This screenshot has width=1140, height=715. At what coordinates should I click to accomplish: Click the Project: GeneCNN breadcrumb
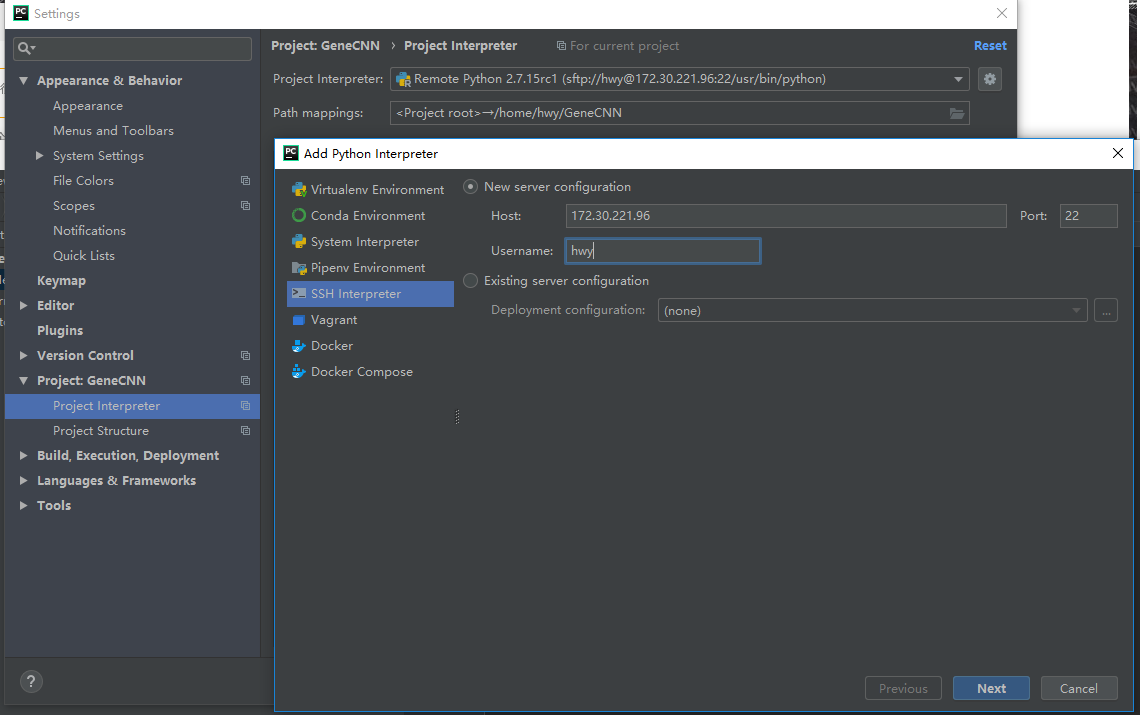coord(325,46)
